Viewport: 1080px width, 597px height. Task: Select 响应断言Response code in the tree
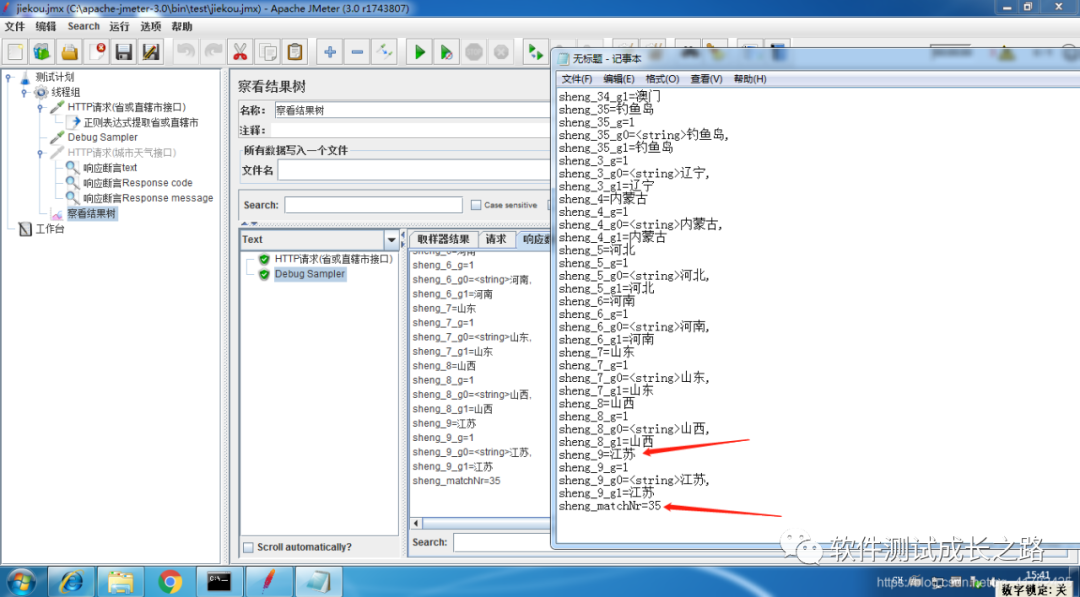[x=138, y=182]
